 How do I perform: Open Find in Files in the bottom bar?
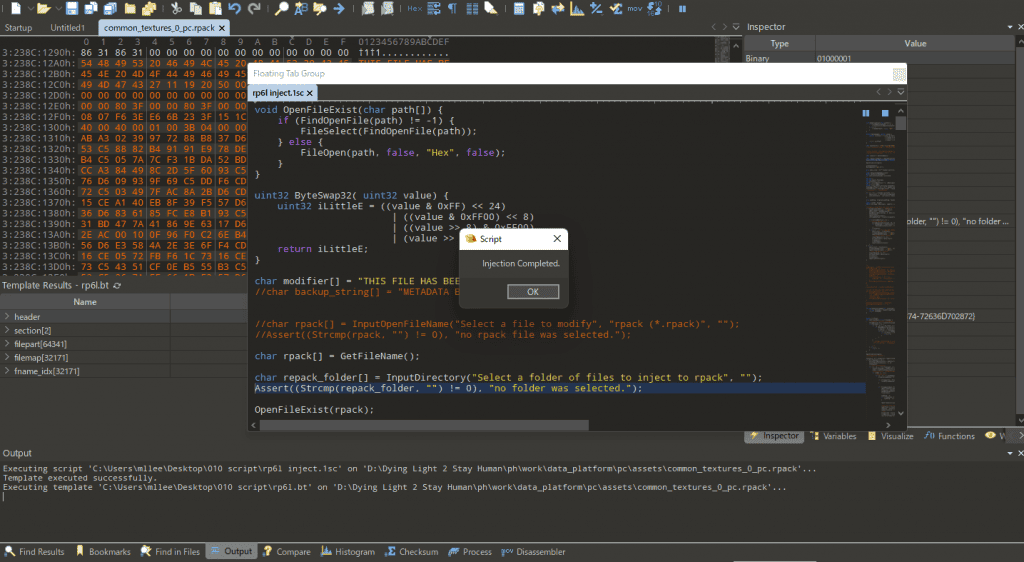(170, 552)
